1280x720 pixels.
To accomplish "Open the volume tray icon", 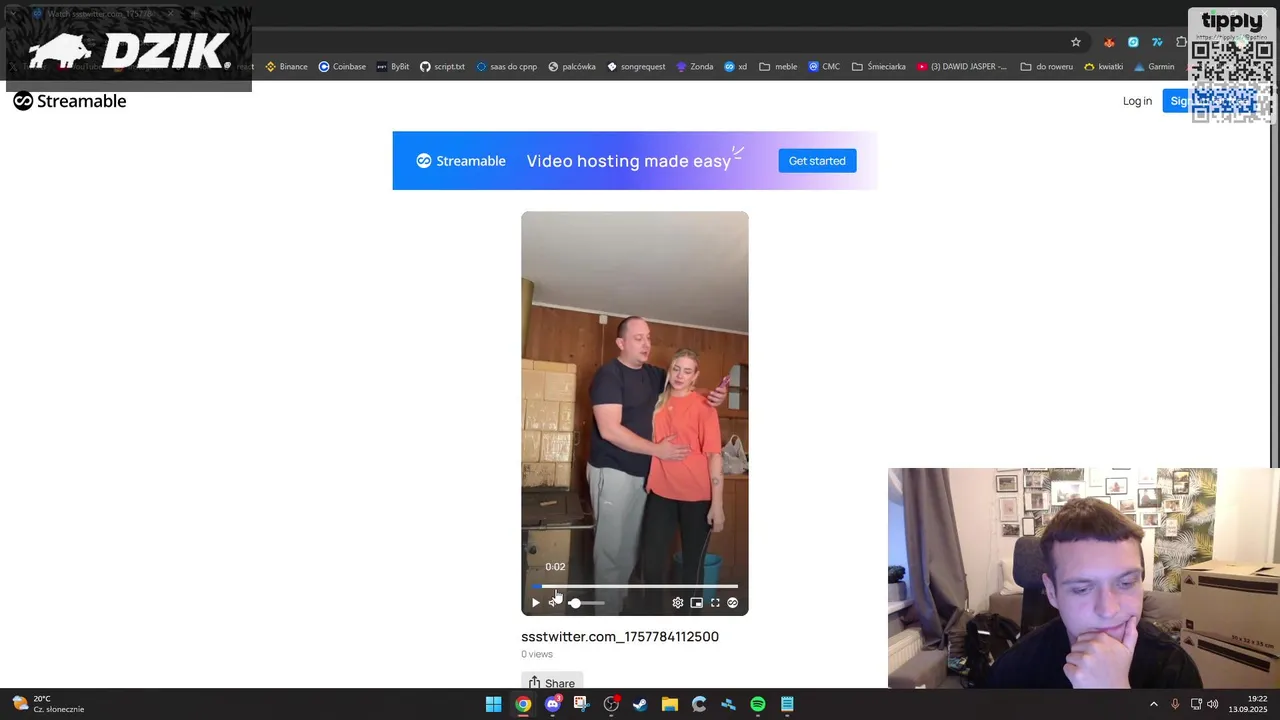I will [x=1213, y=704].
